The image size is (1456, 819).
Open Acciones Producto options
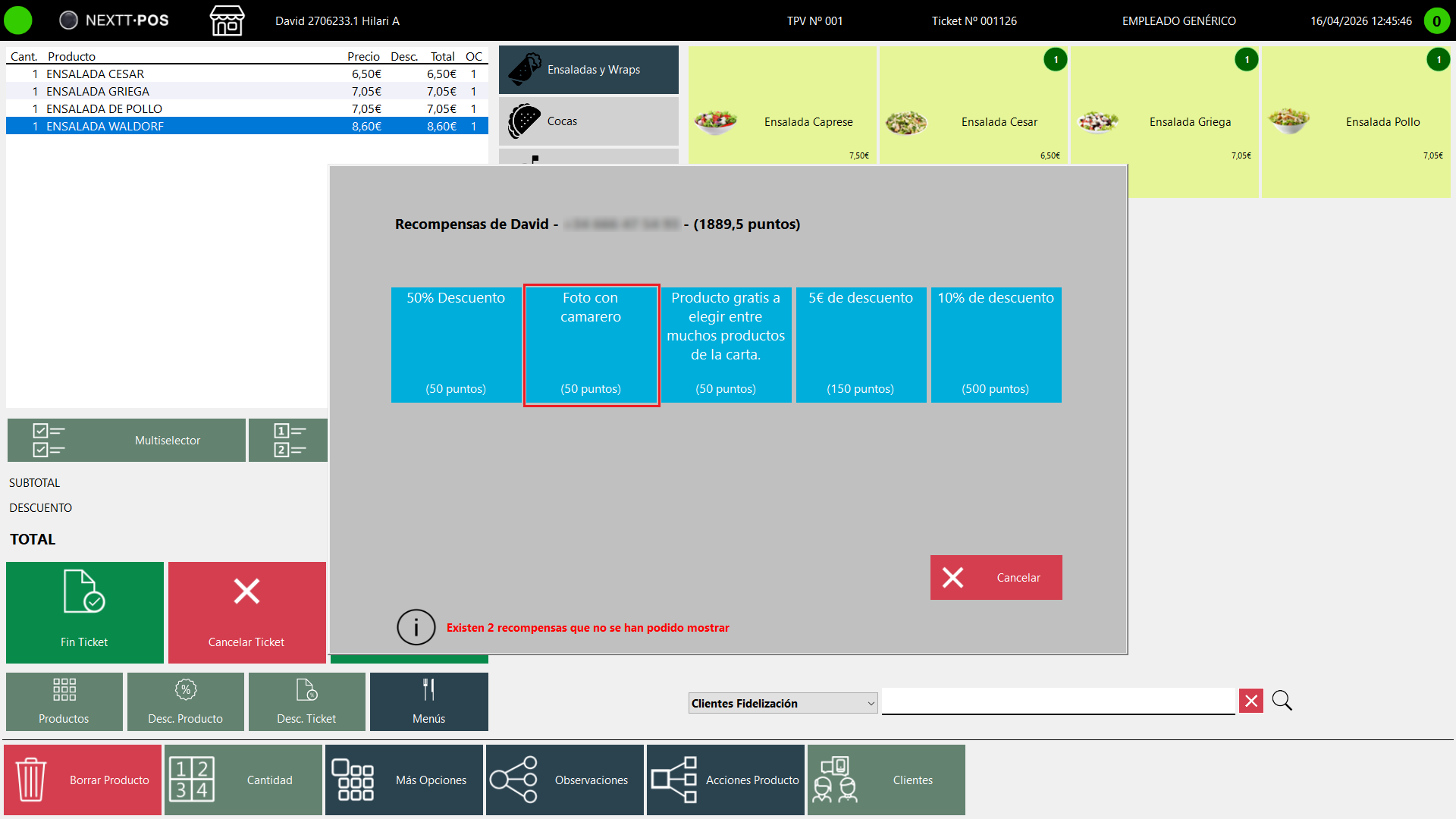click(x=726, y=780)
